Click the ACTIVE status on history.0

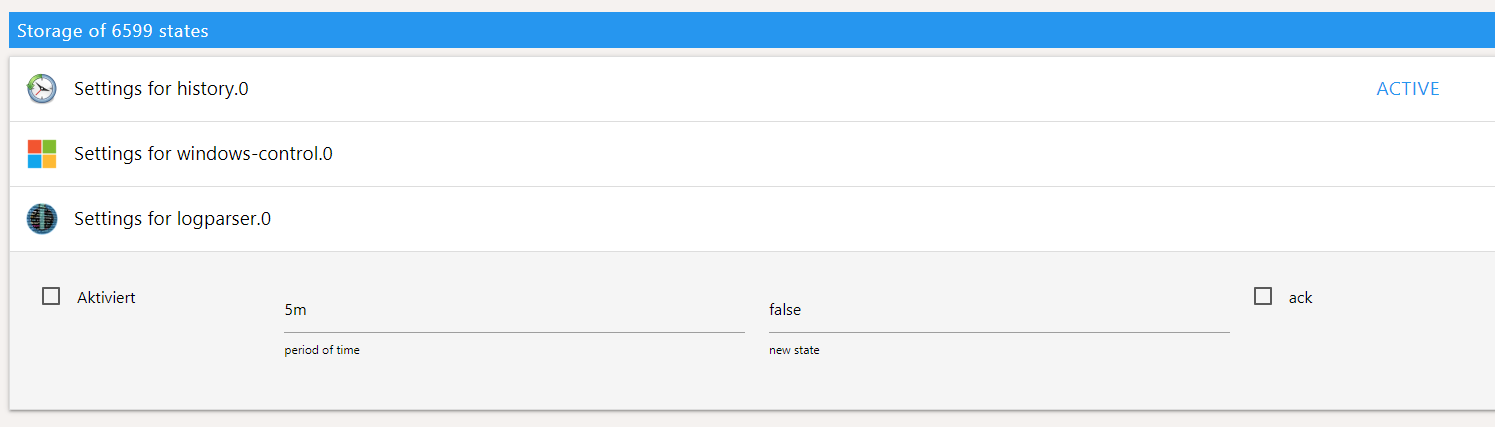coord(1407,89)
